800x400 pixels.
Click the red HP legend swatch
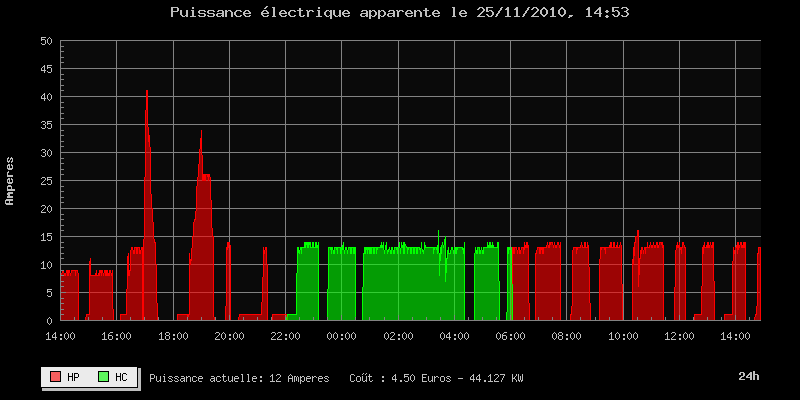(56, 377)
